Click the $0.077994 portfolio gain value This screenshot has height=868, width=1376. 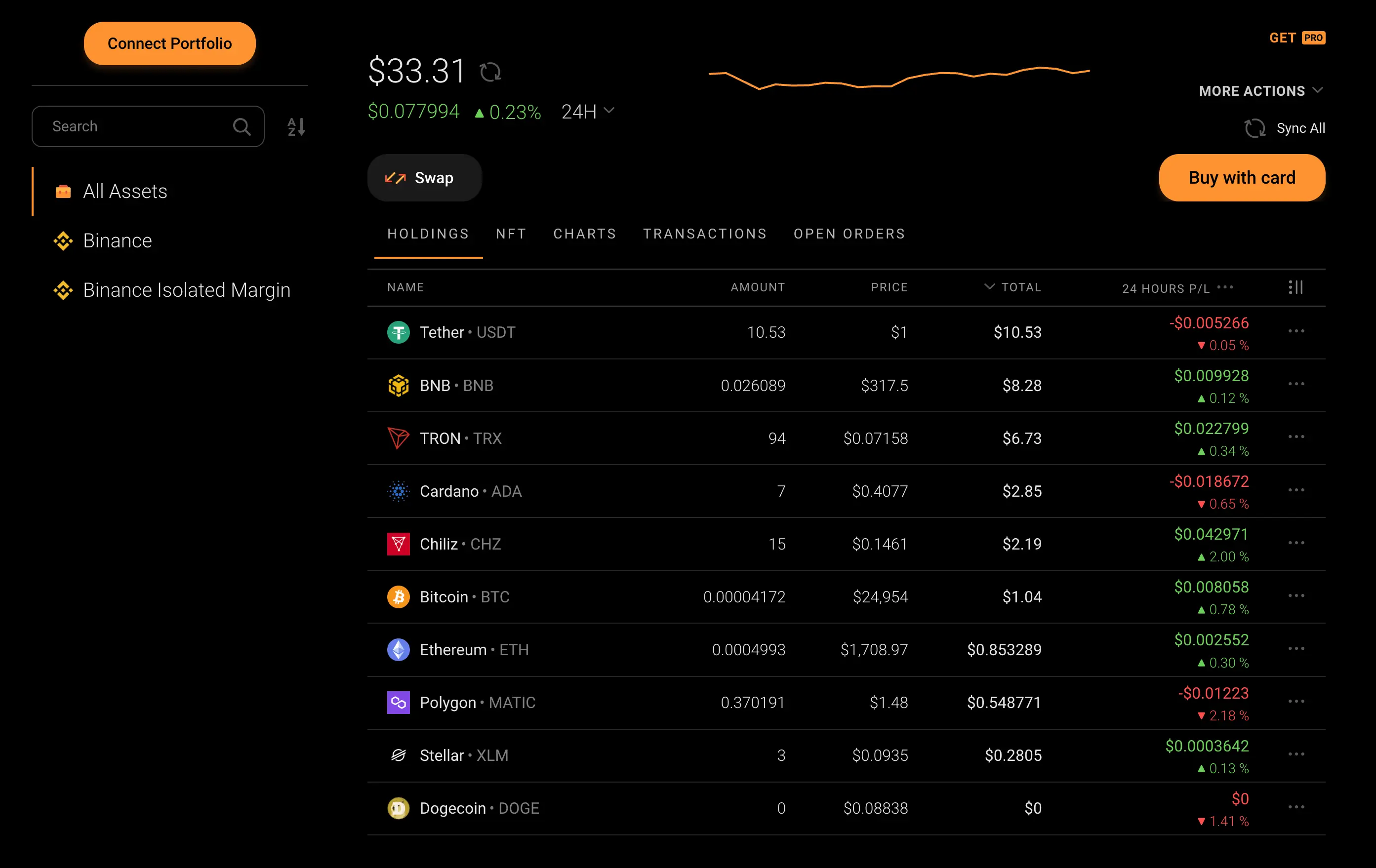413,112
